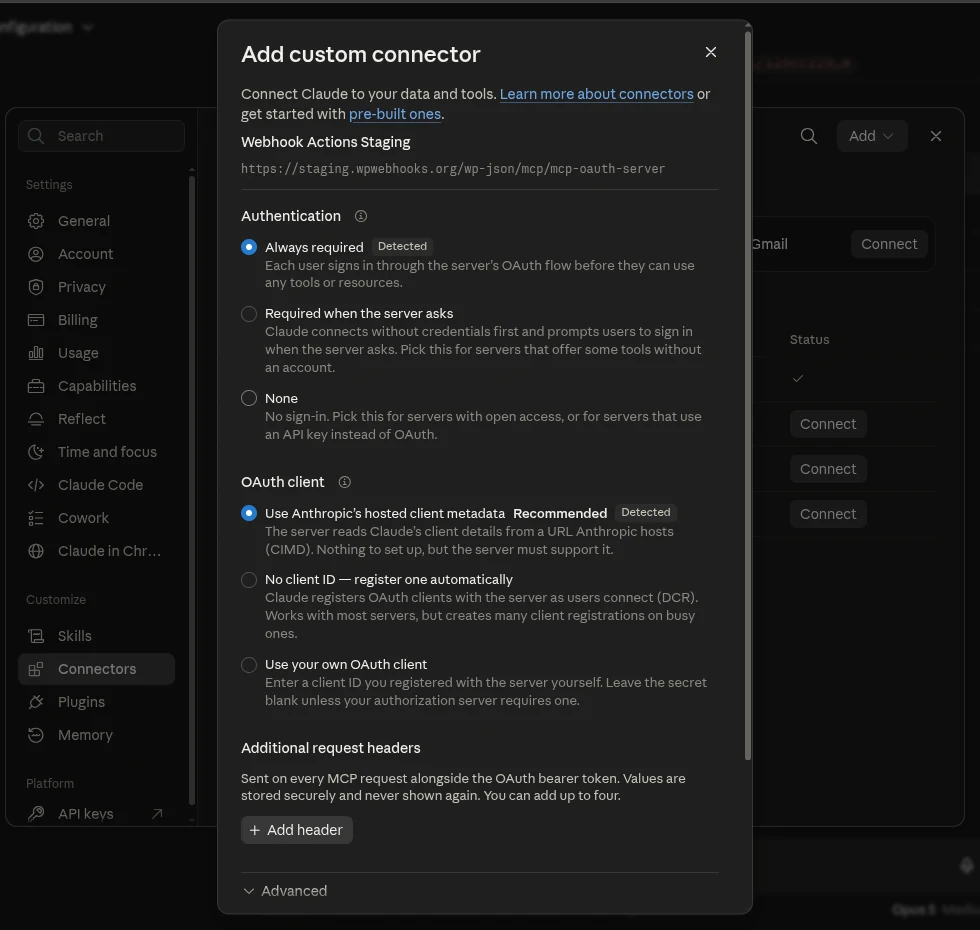
Task: Click the Skills icon in sidebar
Action: [x=36, y=637]
